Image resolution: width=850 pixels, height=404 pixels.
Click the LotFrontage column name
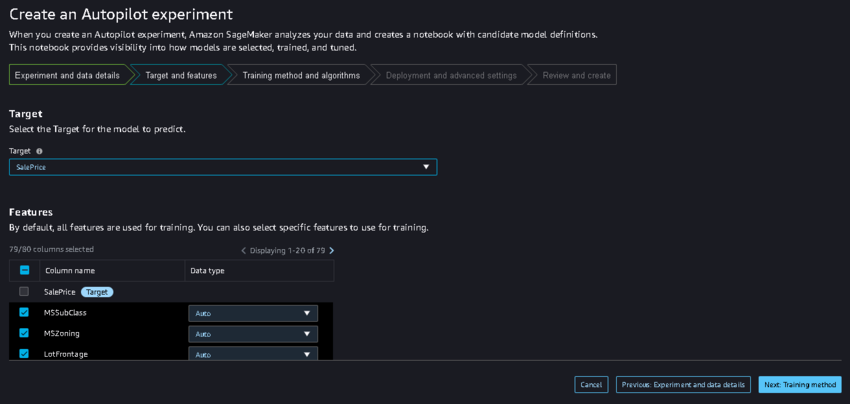pyautogui.click(x=66, y=354)
